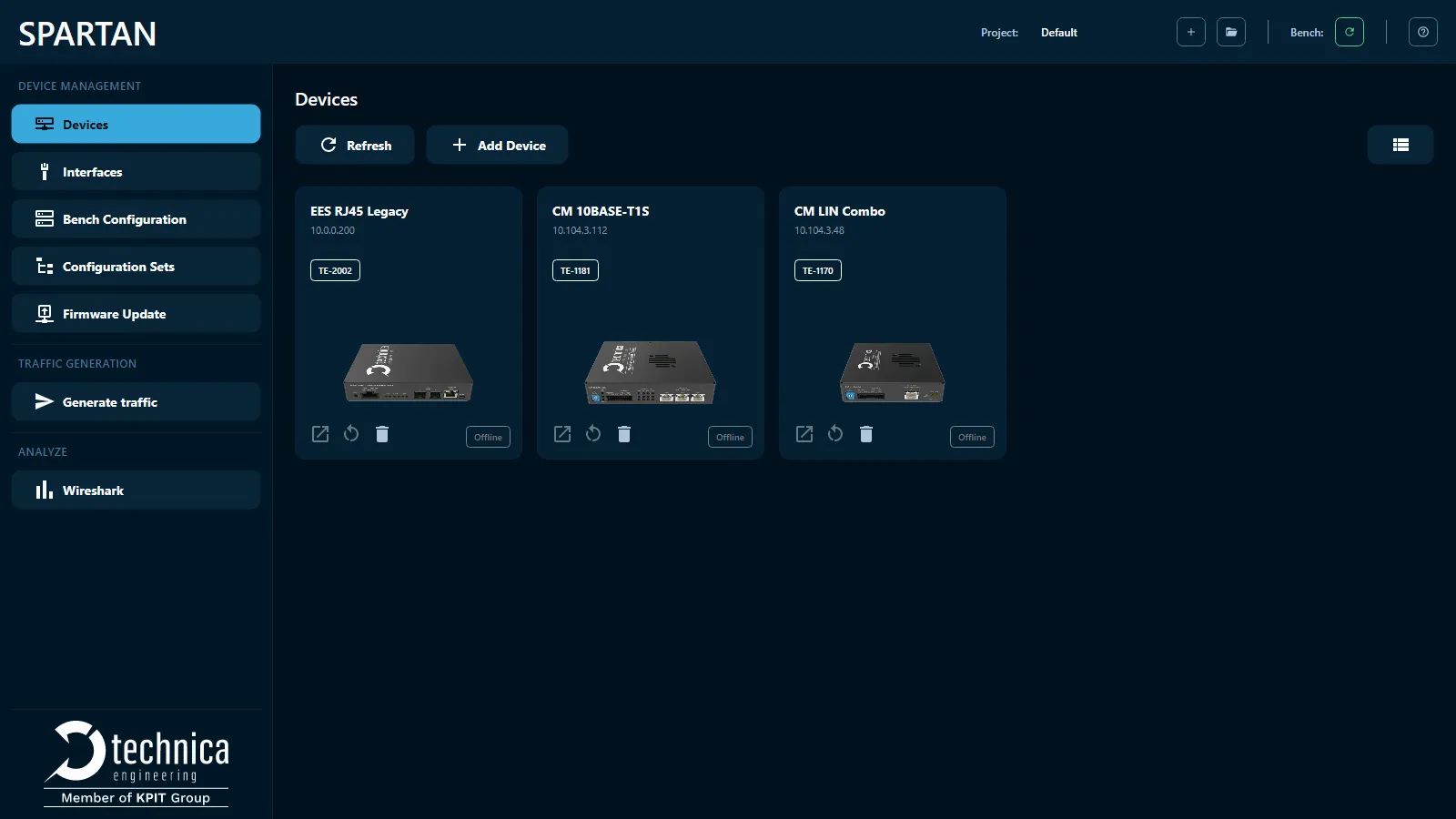Viewport: 1456px width, 819px height.
Task: Open Wireshark analyze page
Action: pyautogui.click(x=136, y=490)
